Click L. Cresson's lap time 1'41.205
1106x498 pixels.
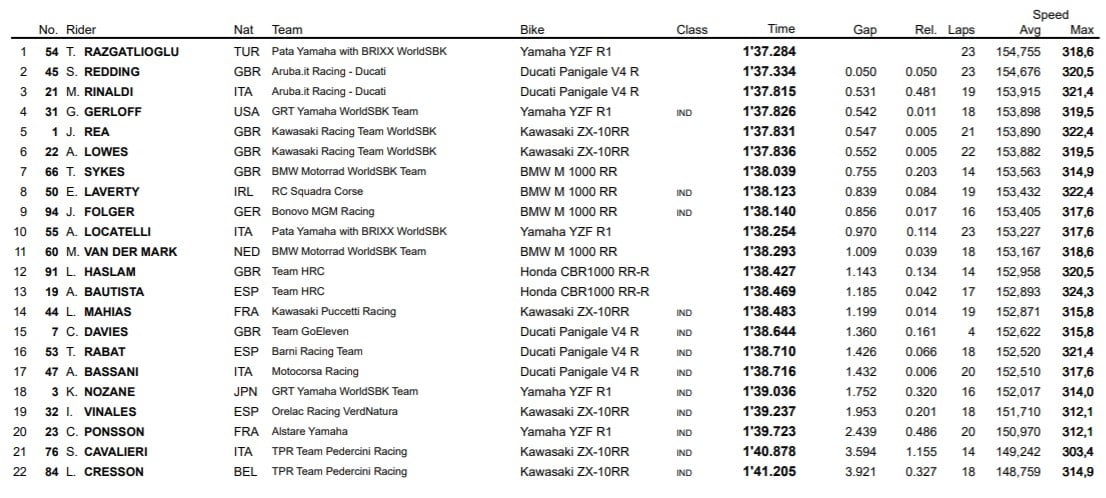coord(769,472)
